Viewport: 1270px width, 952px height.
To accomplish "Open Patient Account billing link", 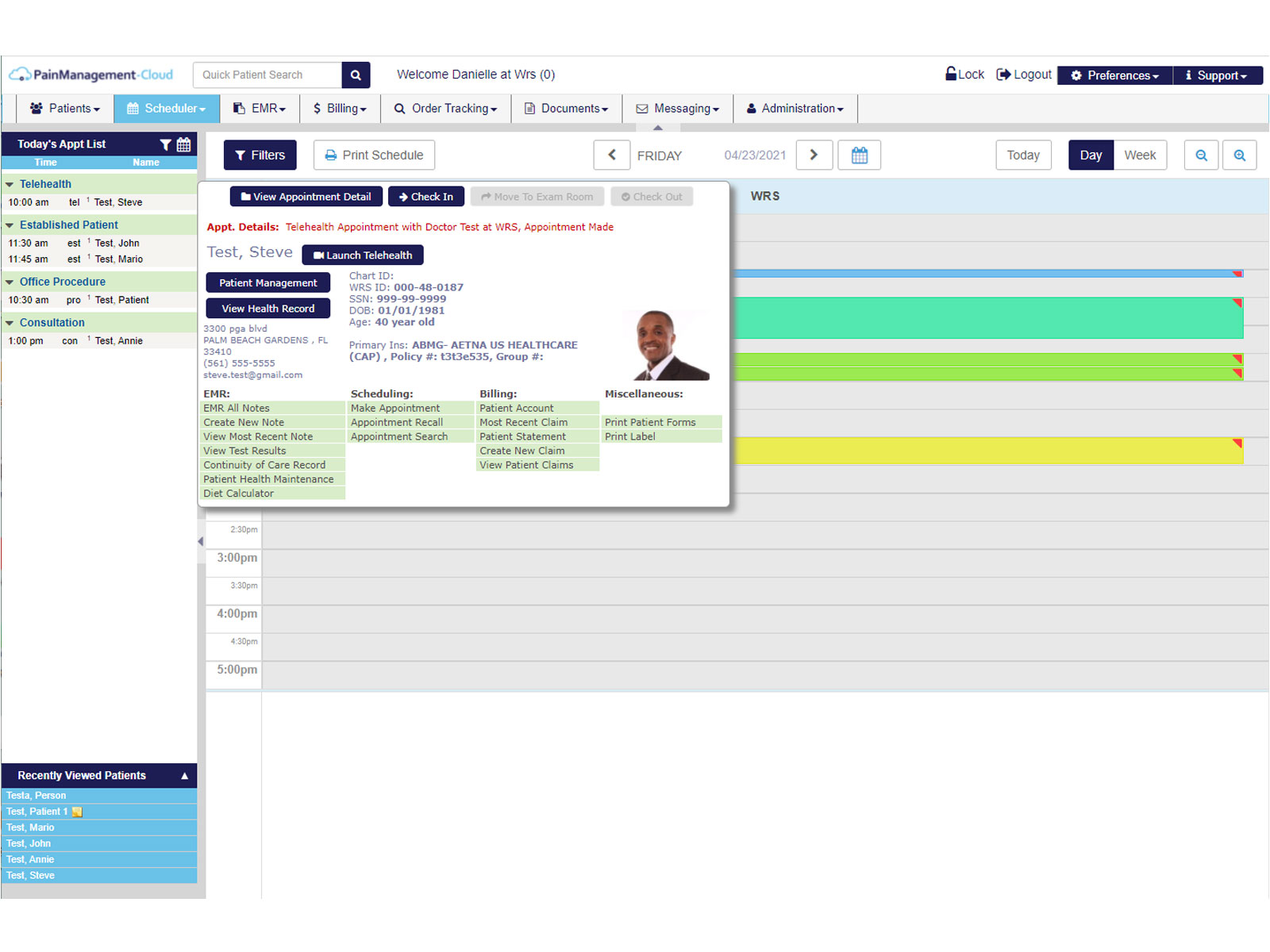I will coord(517,409).
